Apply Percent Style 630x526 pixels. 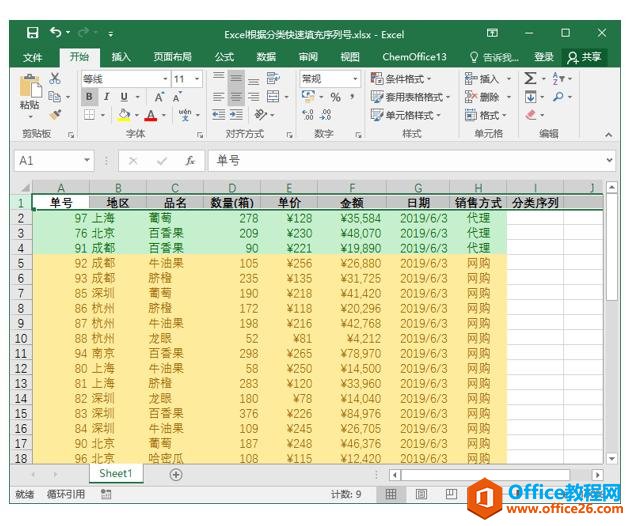335,97
